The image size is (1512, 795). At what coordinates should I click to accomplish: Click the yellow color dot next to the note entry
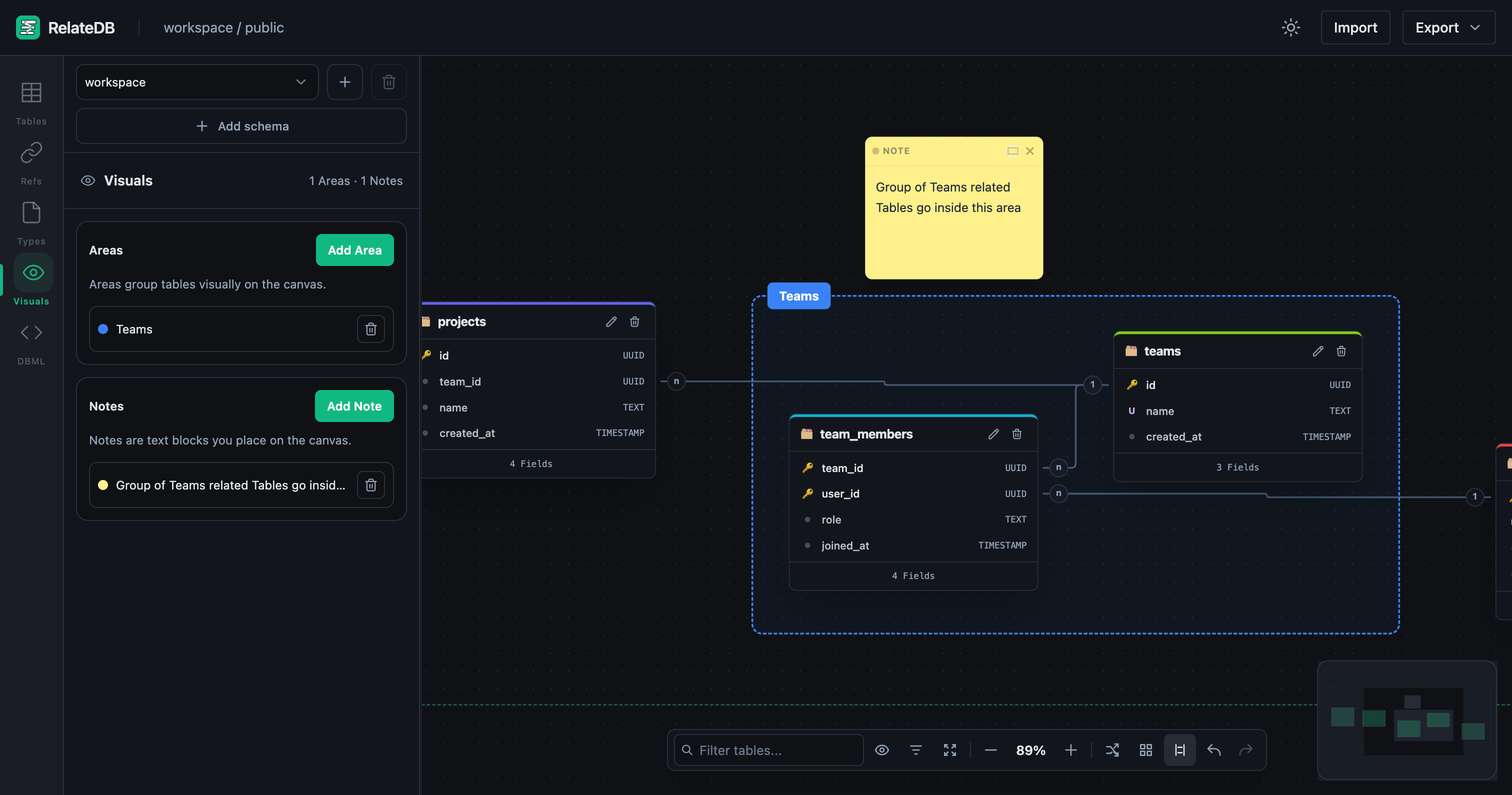point(103,485)
